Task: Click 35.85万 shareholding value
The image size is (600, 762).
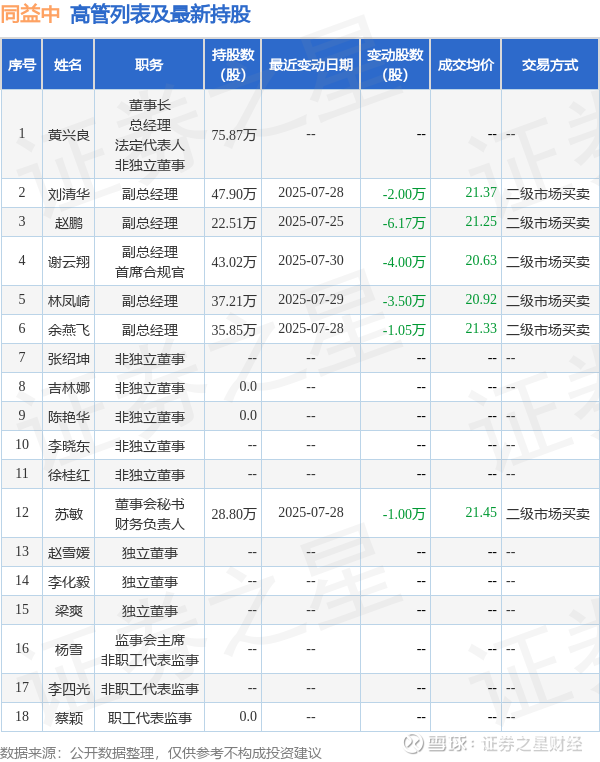Action: pyautogui.click(x=233, y=329)
